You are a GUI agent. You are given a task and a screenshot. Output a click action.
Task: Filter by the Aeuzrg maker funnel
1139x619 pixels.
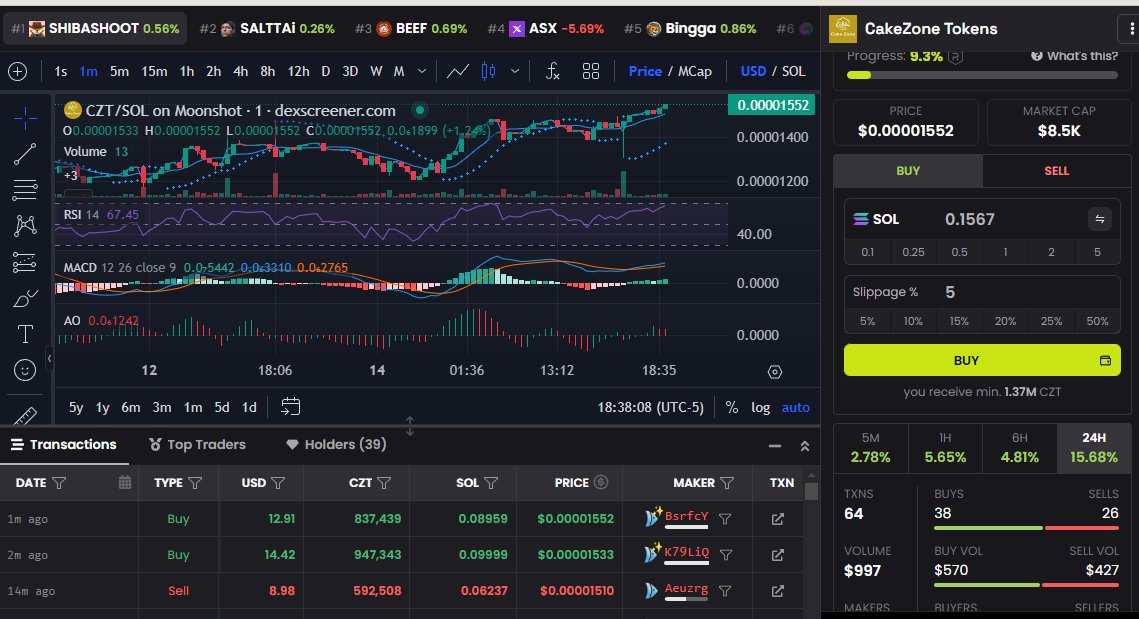[x=725, y=591]
